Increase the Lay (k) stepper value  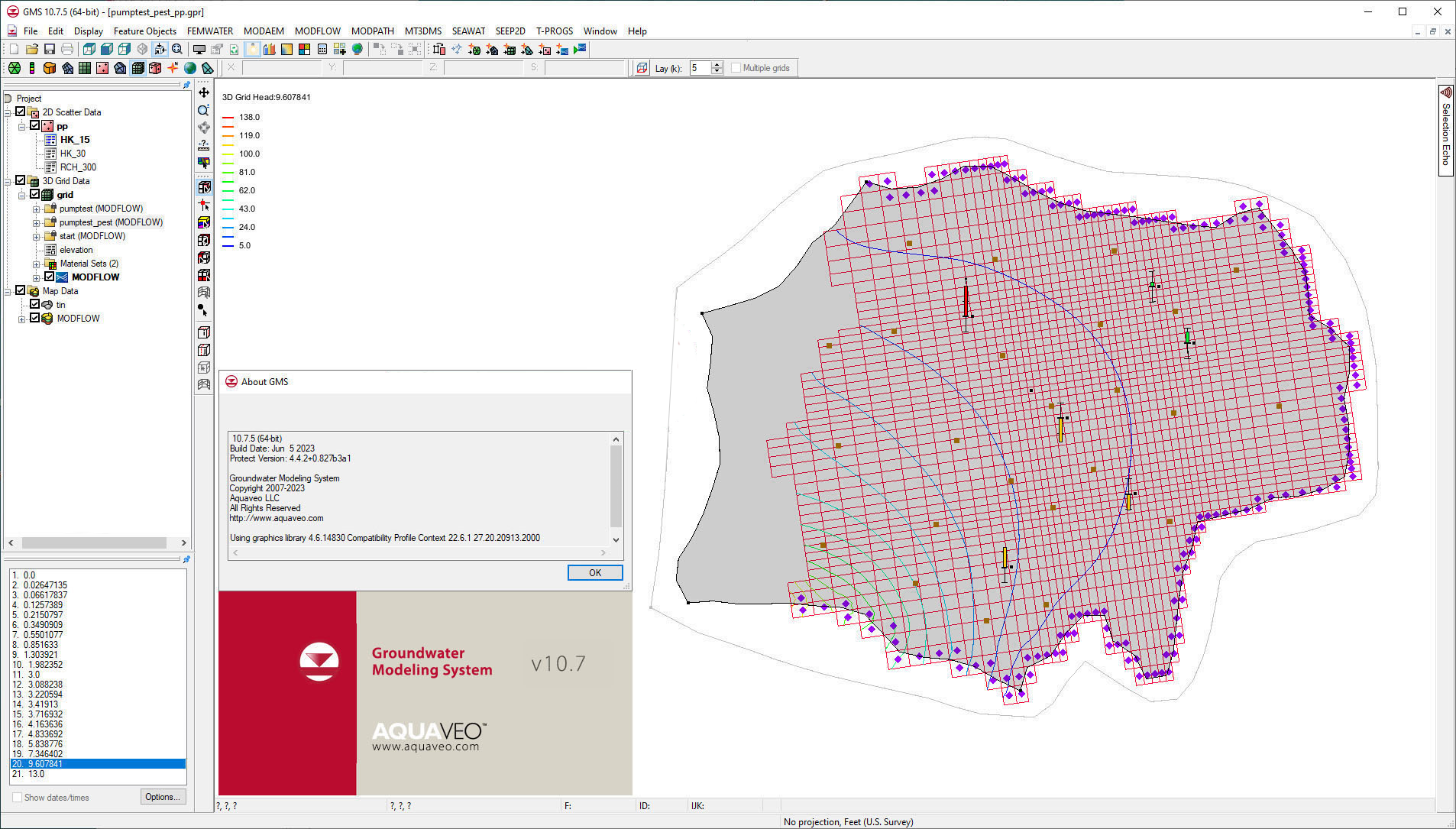pyautogui.click(x=717, y=65)
